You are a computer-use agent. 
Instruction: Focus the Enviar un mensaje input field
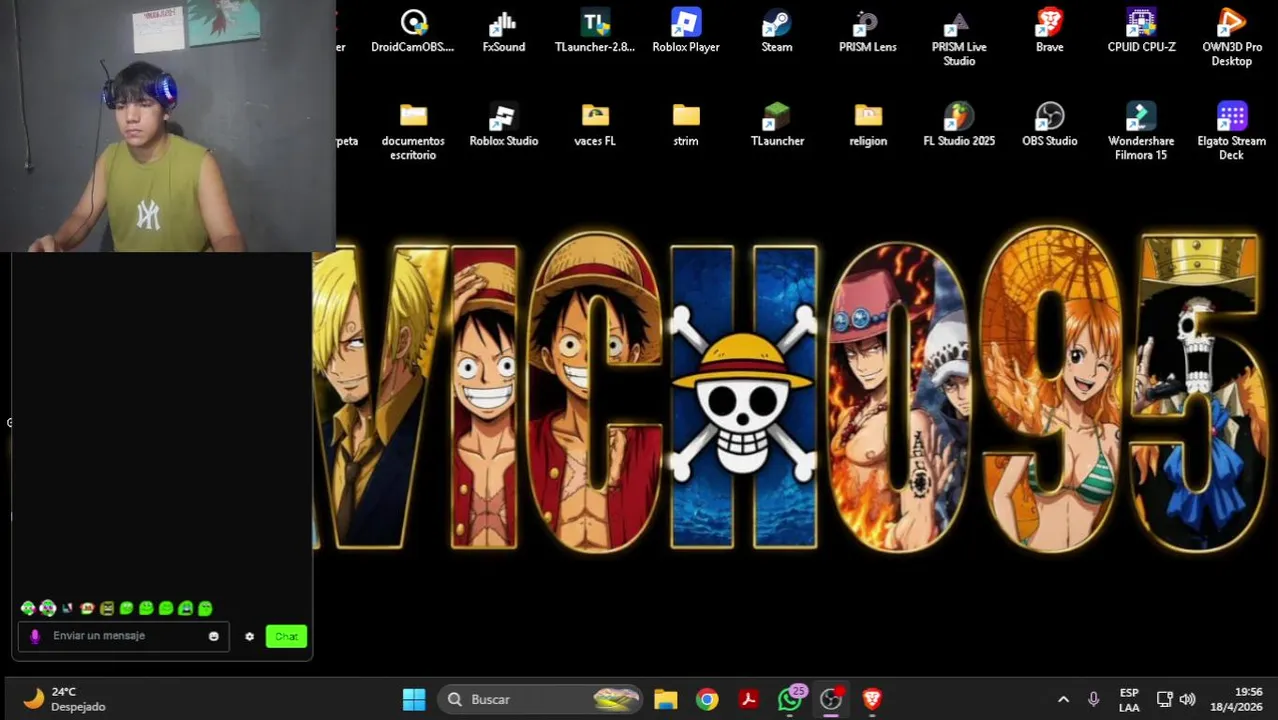pyautogui.click(x=123, y=636)
